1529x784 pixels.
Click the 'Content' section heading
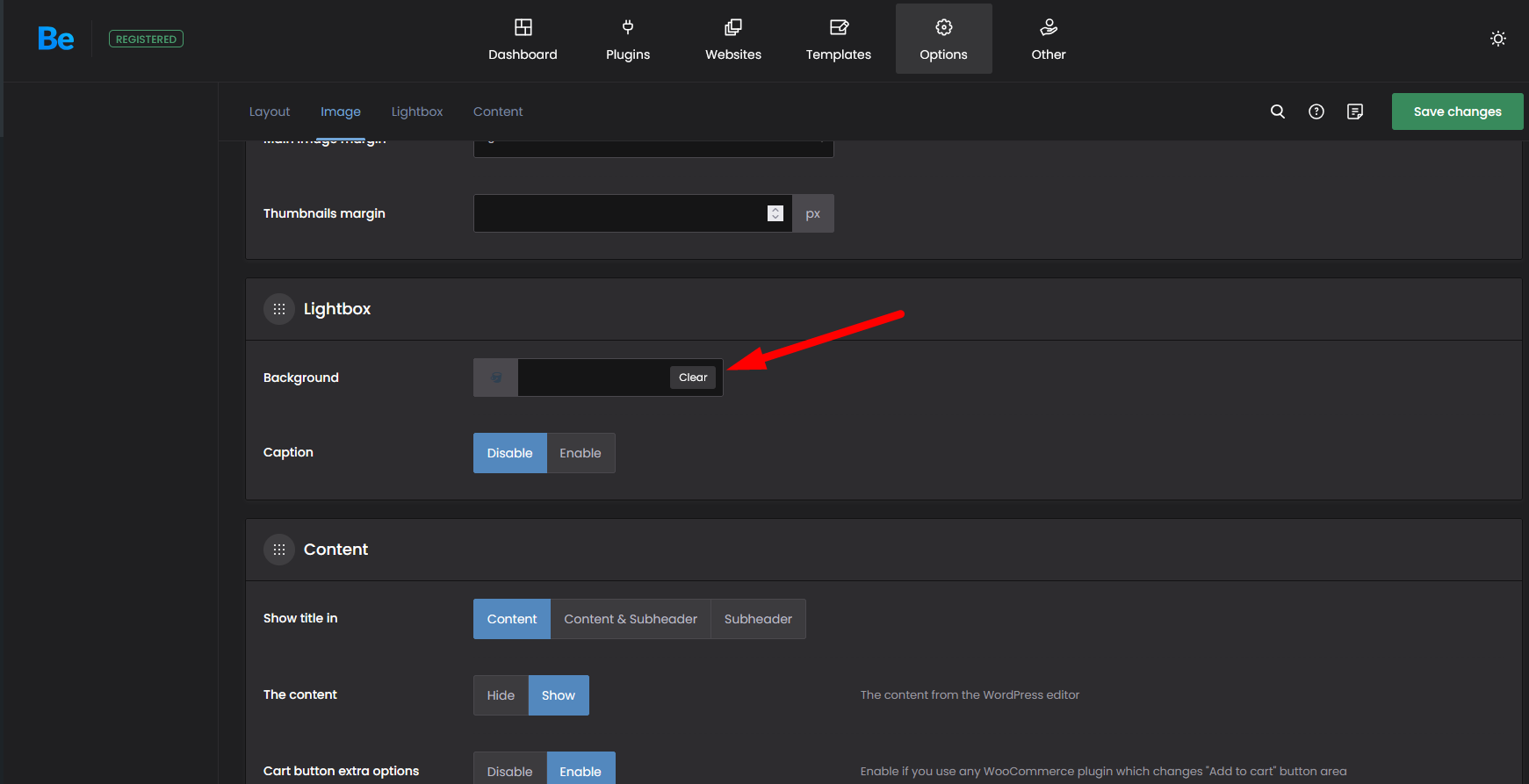coord(335,550)
